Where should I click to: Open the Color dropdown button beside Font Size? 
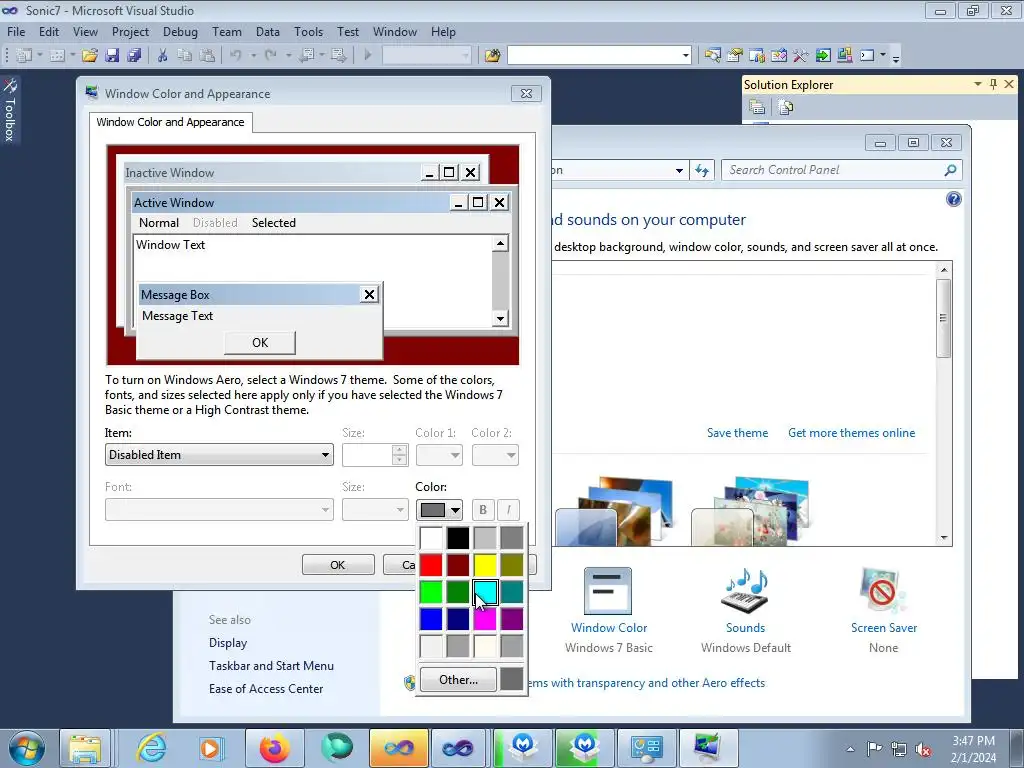click(x=440, y=510)
